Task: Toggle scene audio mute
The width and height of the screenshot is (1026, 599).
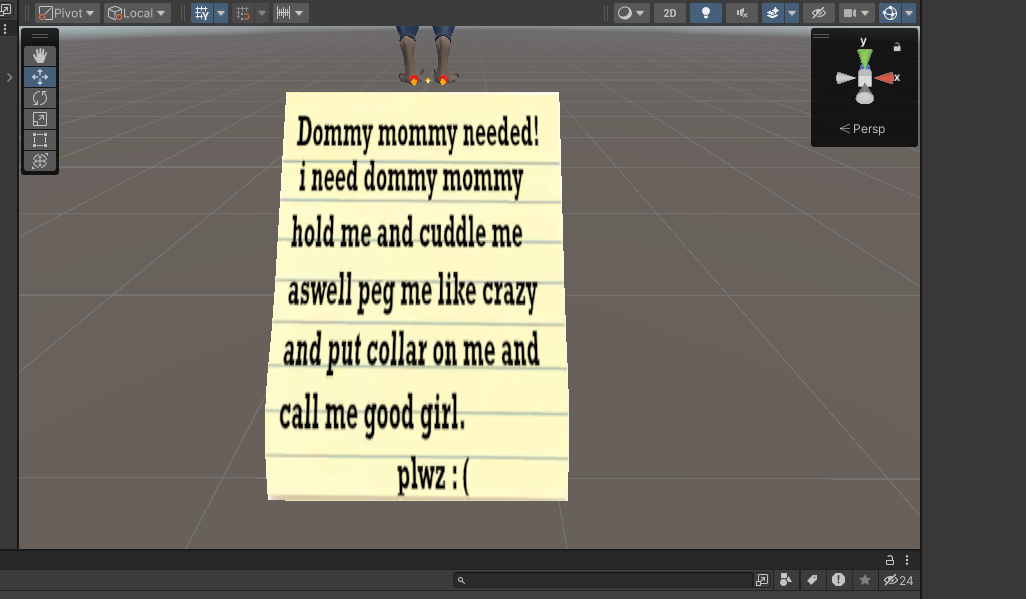Action: click(x=742, y=13)
